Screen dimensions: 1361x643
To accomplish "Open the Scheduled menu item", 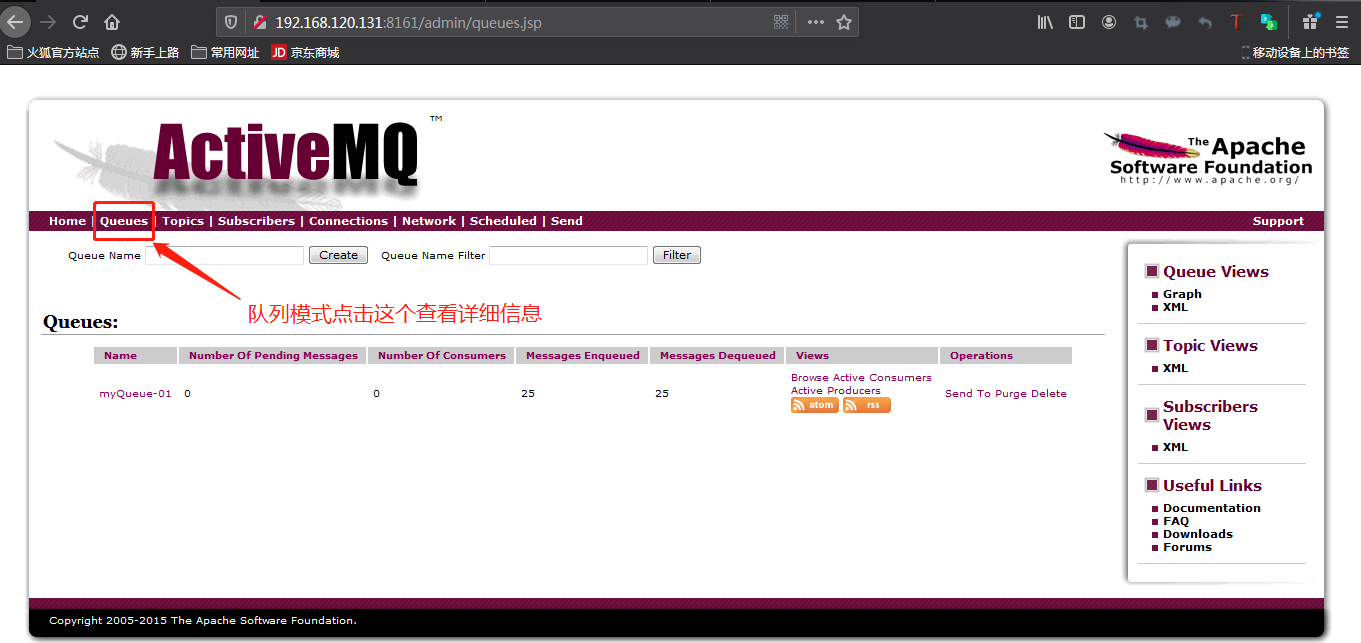I will (503, 221).
